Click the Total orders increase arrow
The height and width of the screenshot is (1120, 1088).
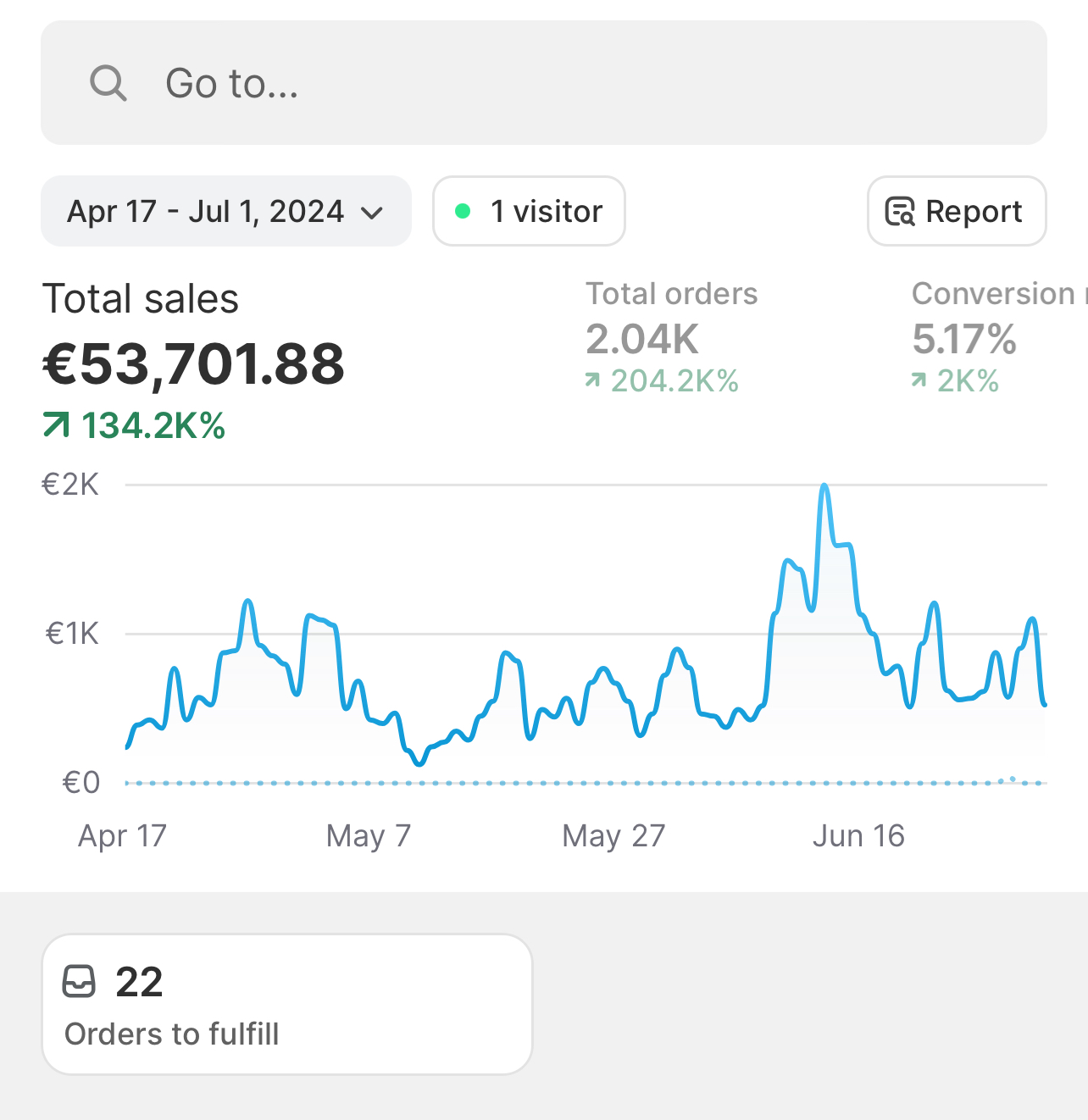pyautogui.click(x=592, y=381)
